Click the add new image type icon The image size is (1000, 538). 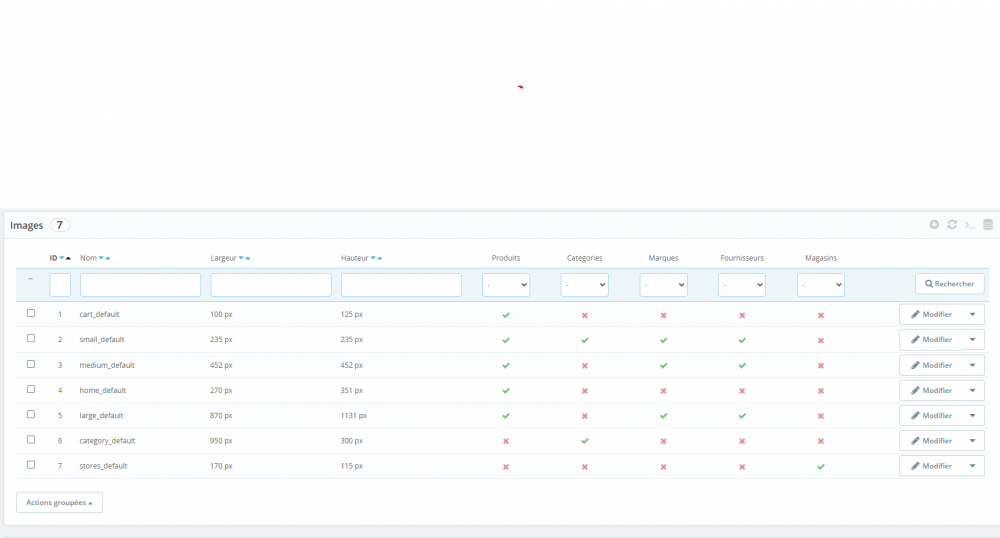click(934, 224)
